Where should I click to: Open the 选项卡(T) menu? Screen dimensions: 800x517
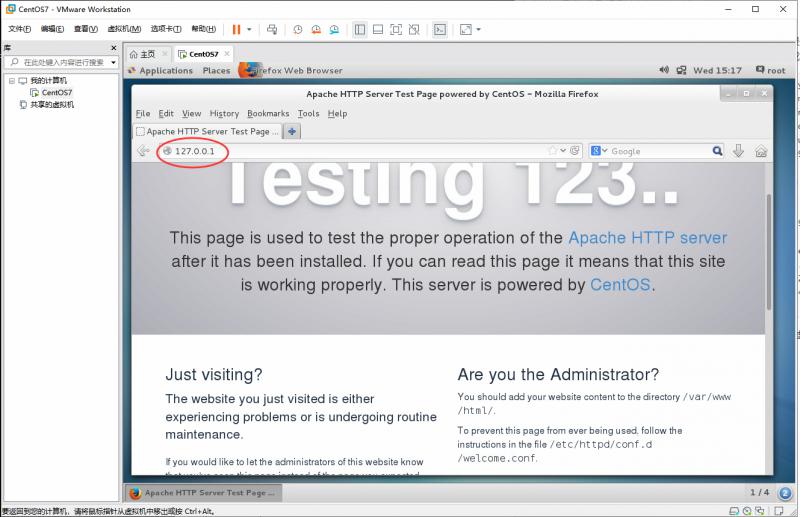(x=166, y=29)
